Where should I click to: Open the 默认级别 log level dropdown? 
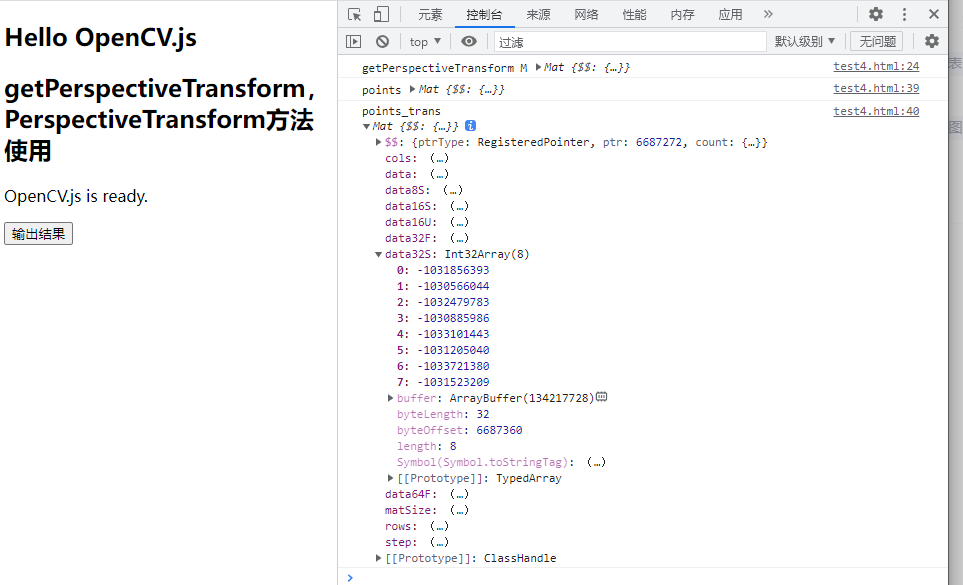pyautogui.click(x=805, y=42)
